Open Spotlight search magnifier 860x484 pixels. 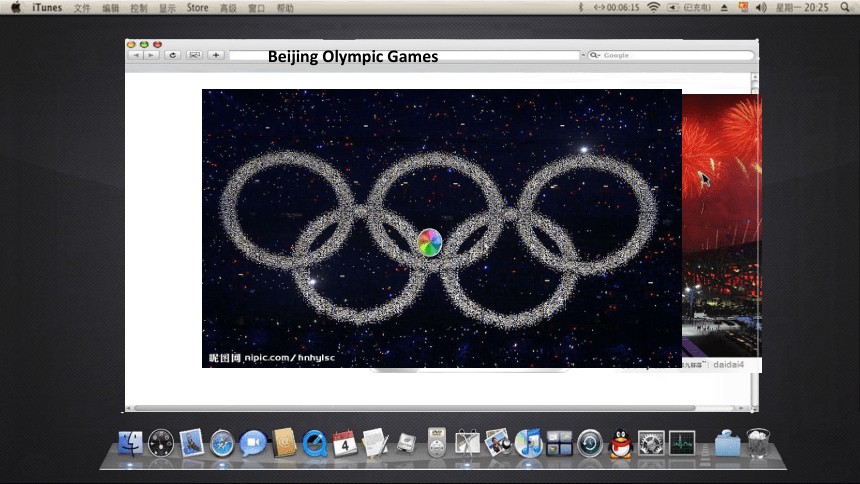pos(845,7)
